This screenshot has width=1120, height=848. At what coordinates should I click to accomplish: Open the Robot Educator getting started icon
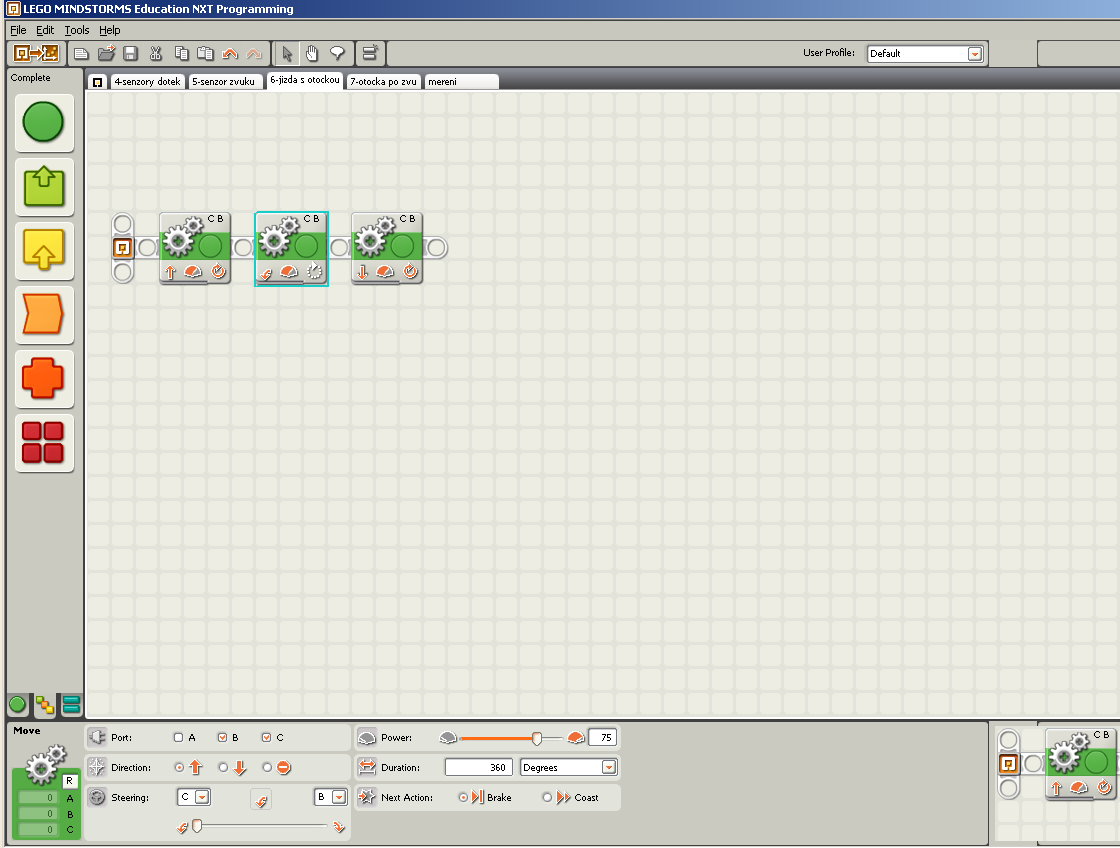pos(36,54)
